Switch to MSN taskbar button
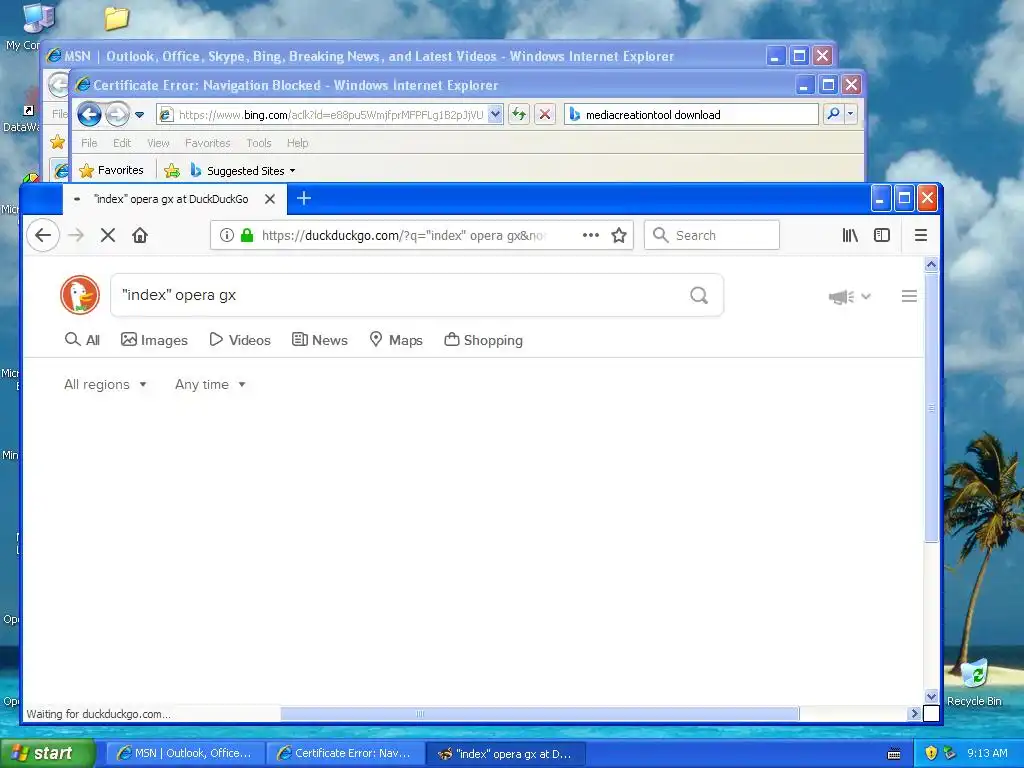The image size is (1024, 768). tap(185, 754)
